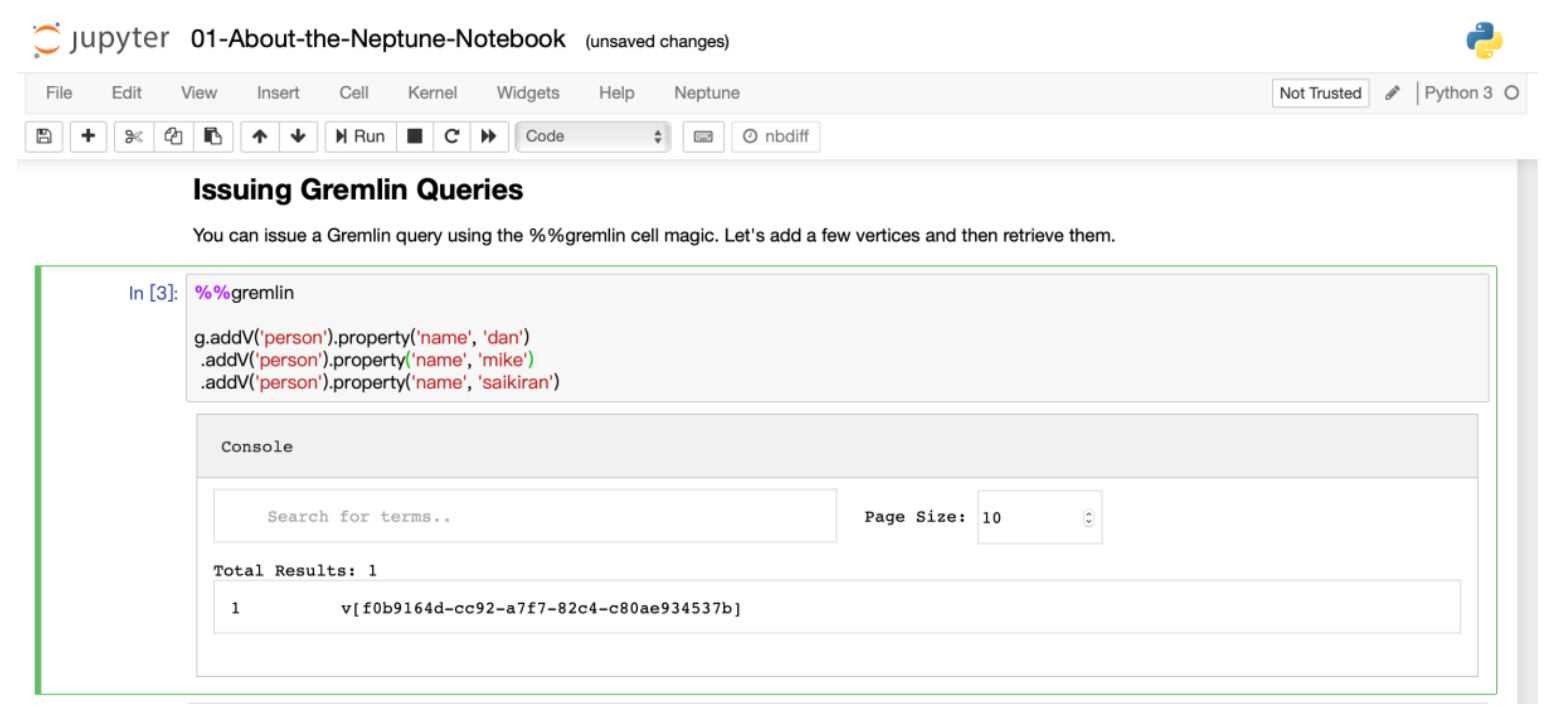Restart kernel and re-run the whole notebook
The height and width of the screenshot is (706, 1546).
point(488,136)
